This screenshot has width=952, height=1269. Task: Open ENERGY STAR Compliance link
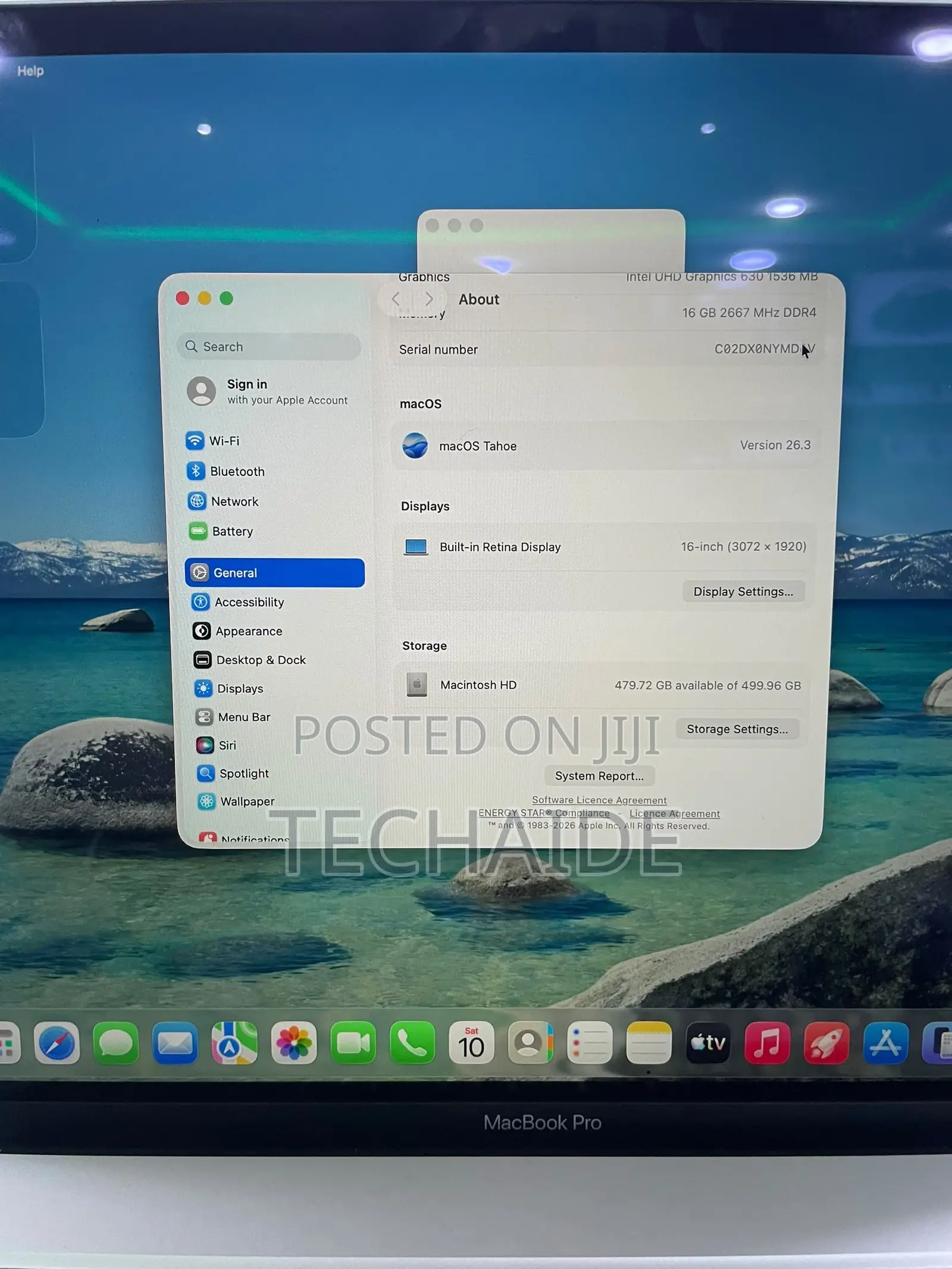click(544, 813)
